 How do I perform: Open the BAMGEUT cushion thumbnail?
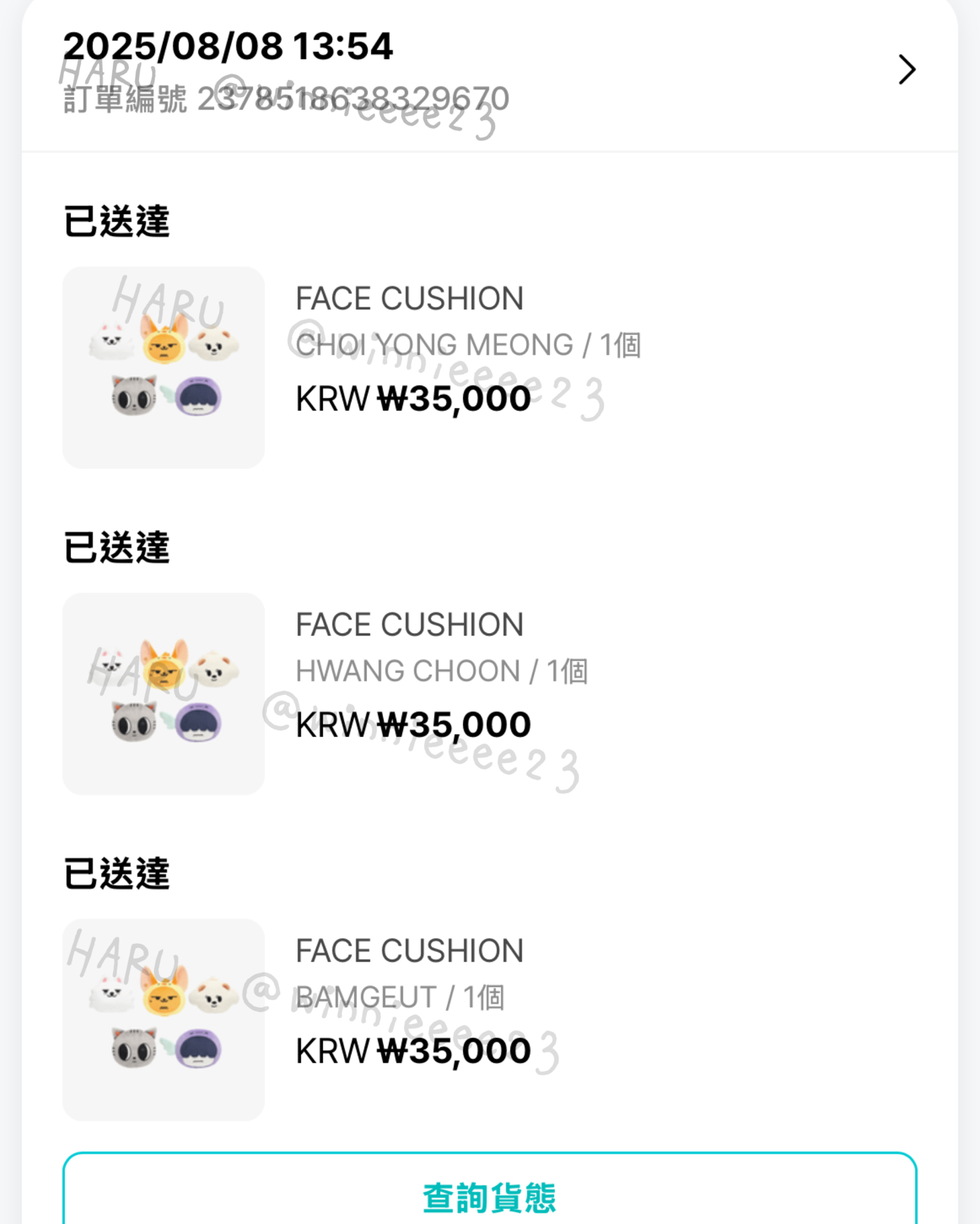163,1020
